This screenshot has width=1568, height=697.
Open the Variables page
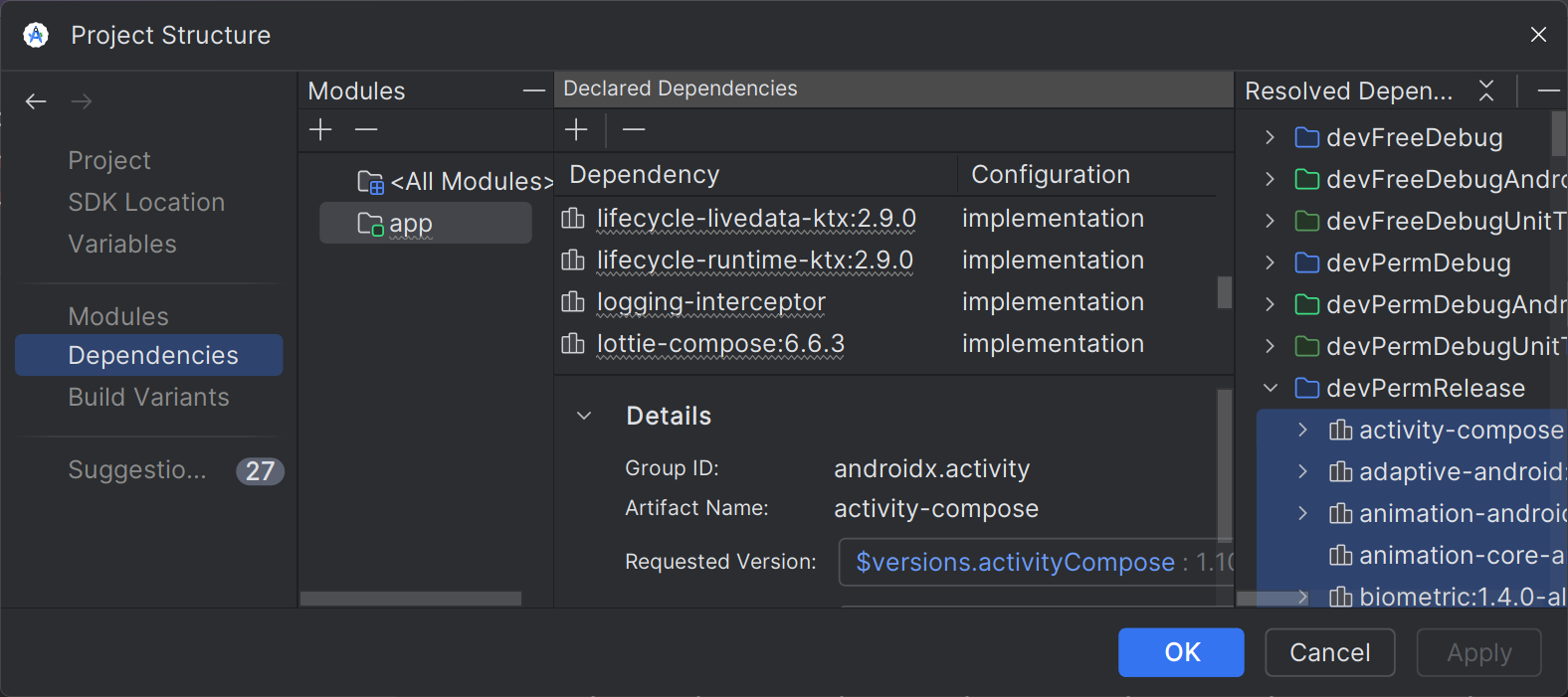(122, 244)
